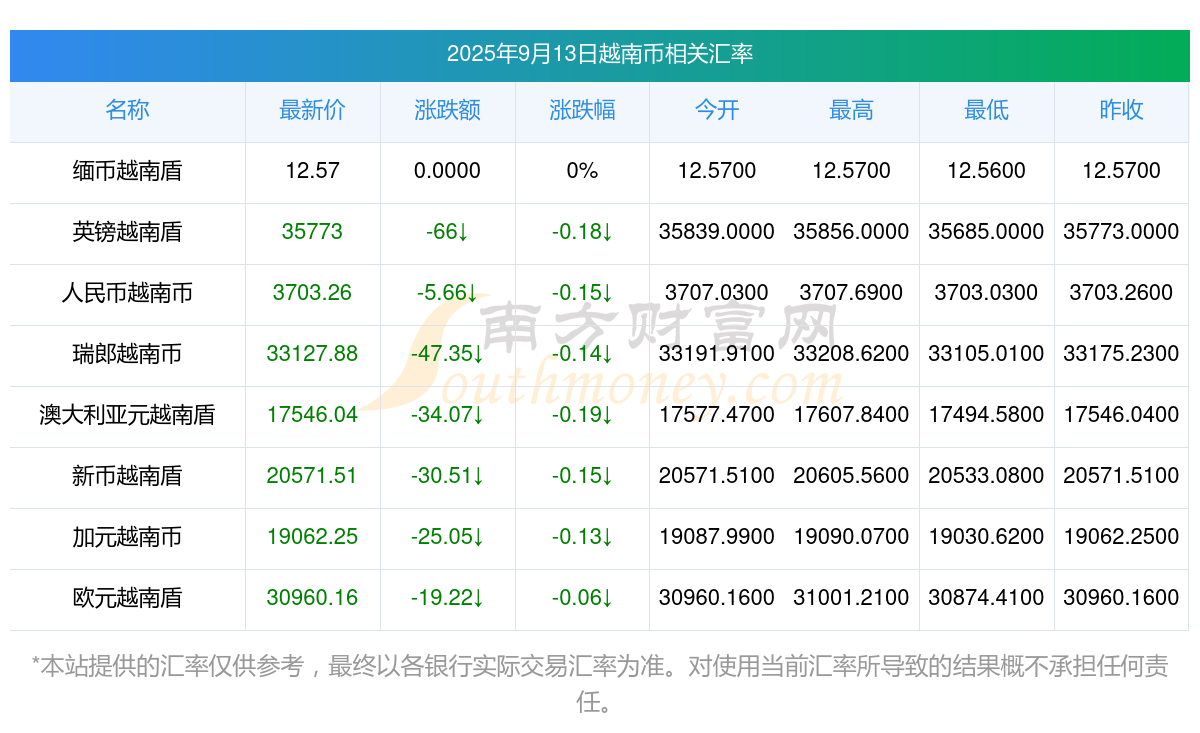Click change amount -19.22↓

(447, 598)
